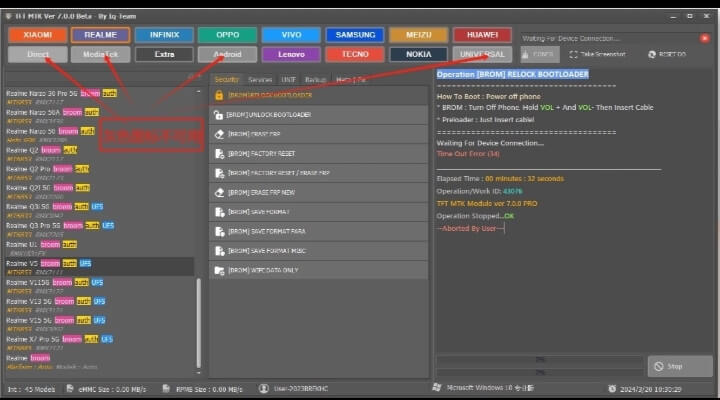
Task: Open the tab right of Backup
Action: coord(350,79)
